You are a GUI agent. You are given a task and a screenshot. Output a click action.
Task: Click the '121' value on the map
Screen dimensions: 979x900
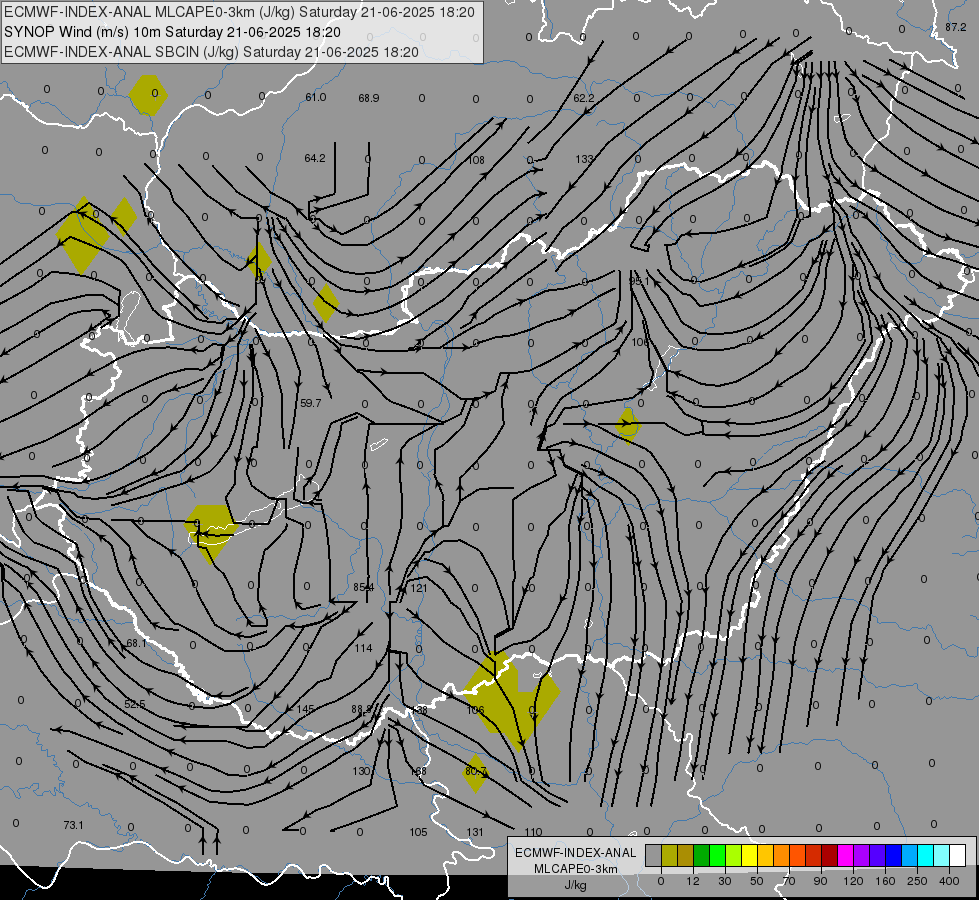pyautogui.click(x=418, y=588)
